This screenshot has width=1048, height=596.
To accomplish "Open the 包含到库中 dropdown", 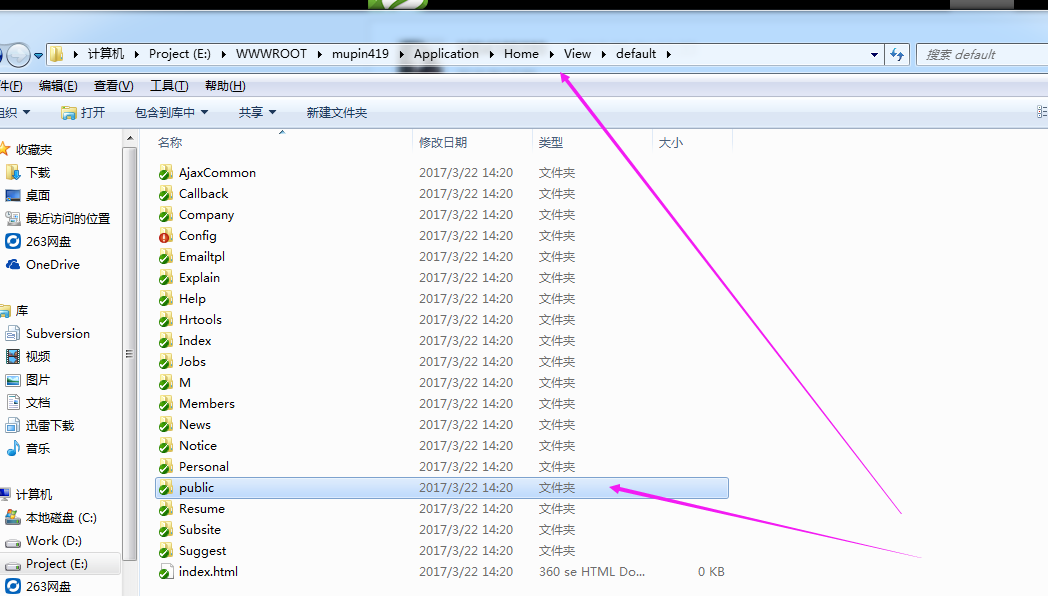I will pyautogui.click(x=171, y=113).
